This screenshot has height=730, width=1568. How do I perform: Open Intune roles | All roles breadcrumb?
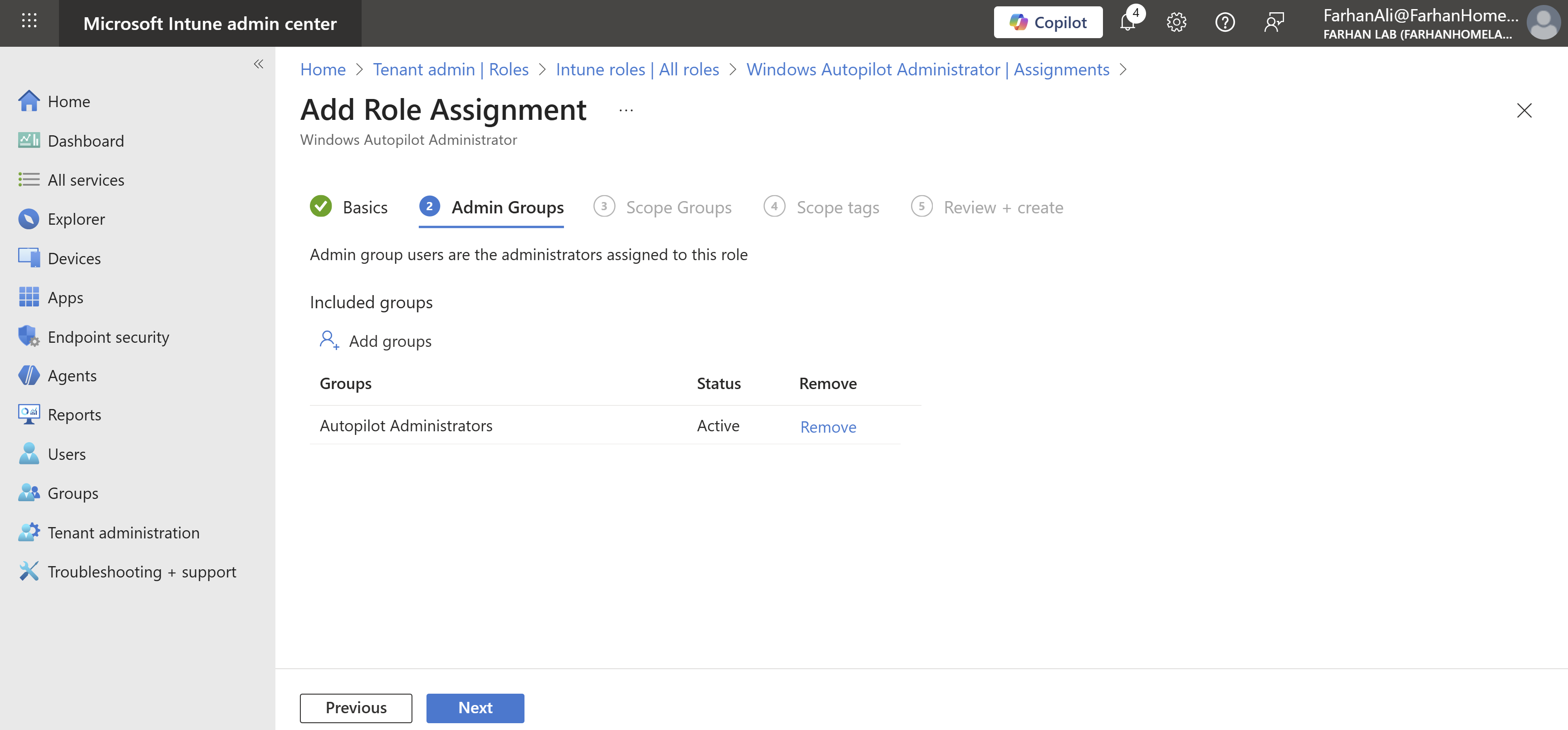click(x=637, y=69)
